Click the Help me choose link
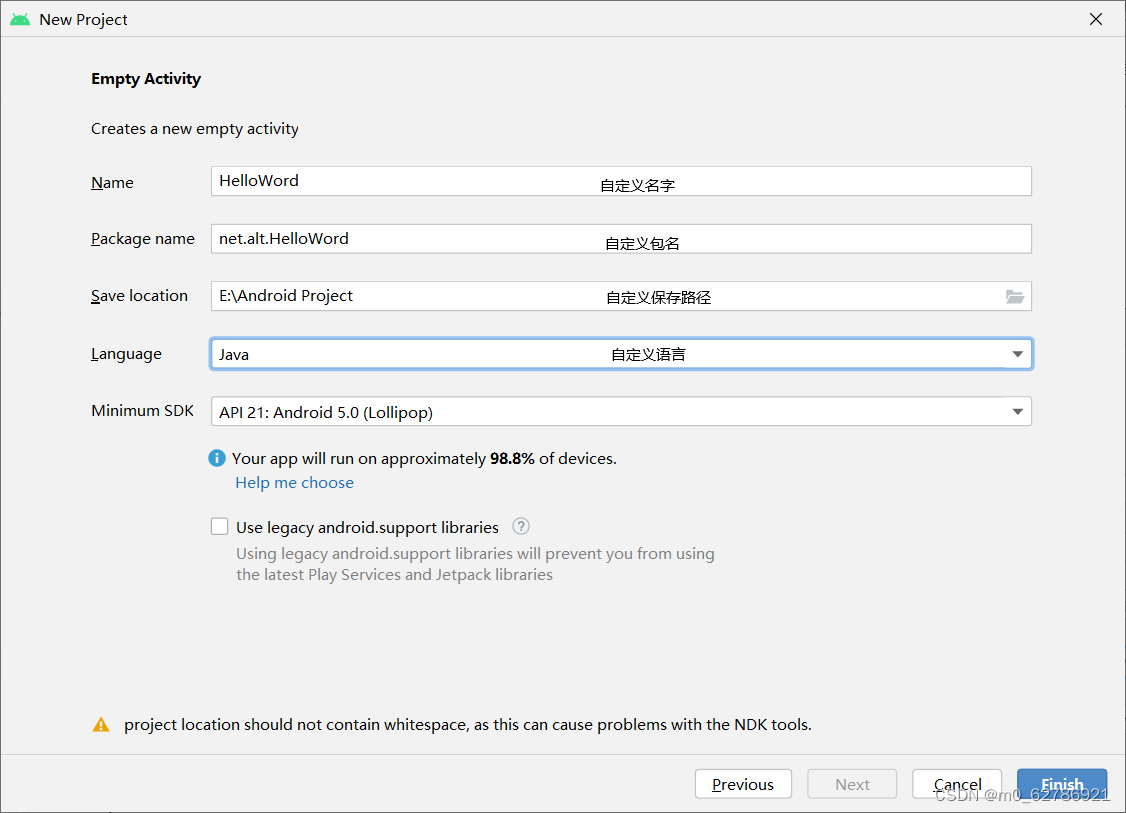The height and width of the screenshot is (813, 1126). [x=294, y=482]
